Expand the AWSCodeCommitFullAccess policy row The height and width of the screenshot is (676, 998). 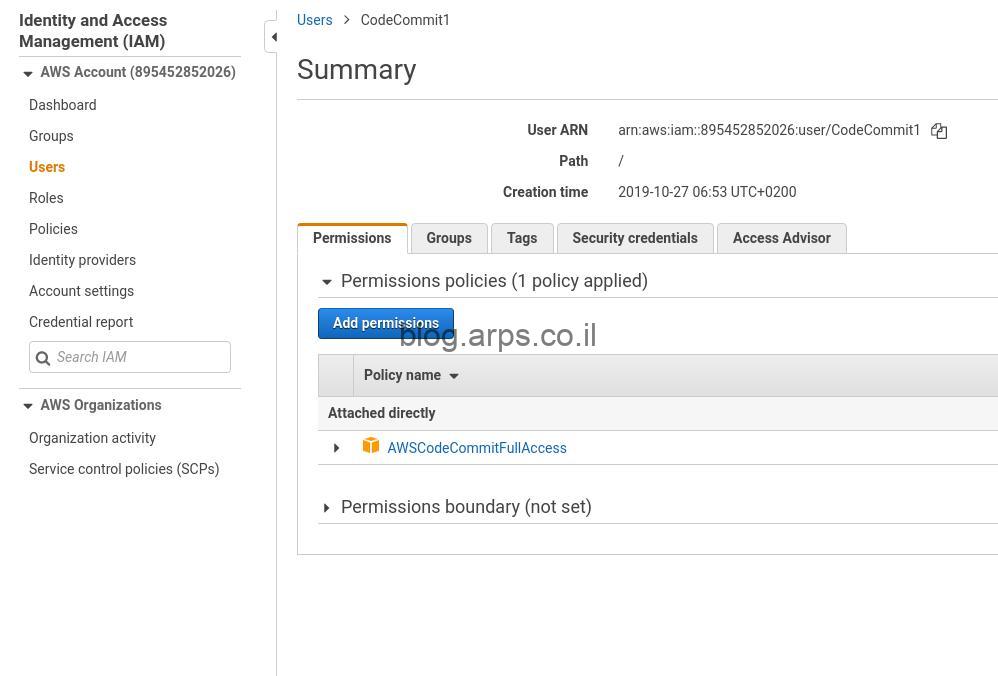(336, 448)
